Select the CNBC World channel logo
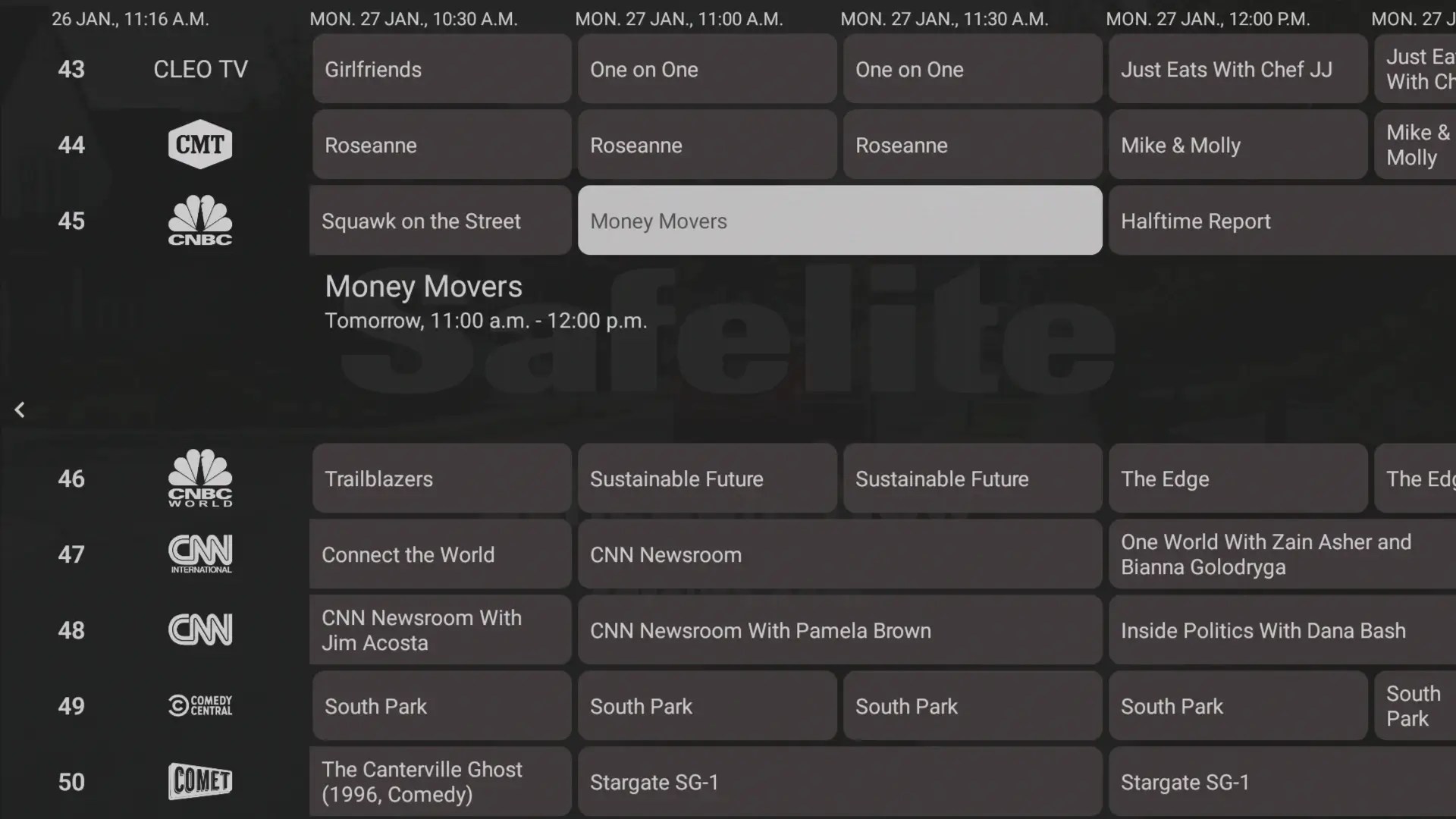Screen dimensions: 1456x819 point(200,479)
